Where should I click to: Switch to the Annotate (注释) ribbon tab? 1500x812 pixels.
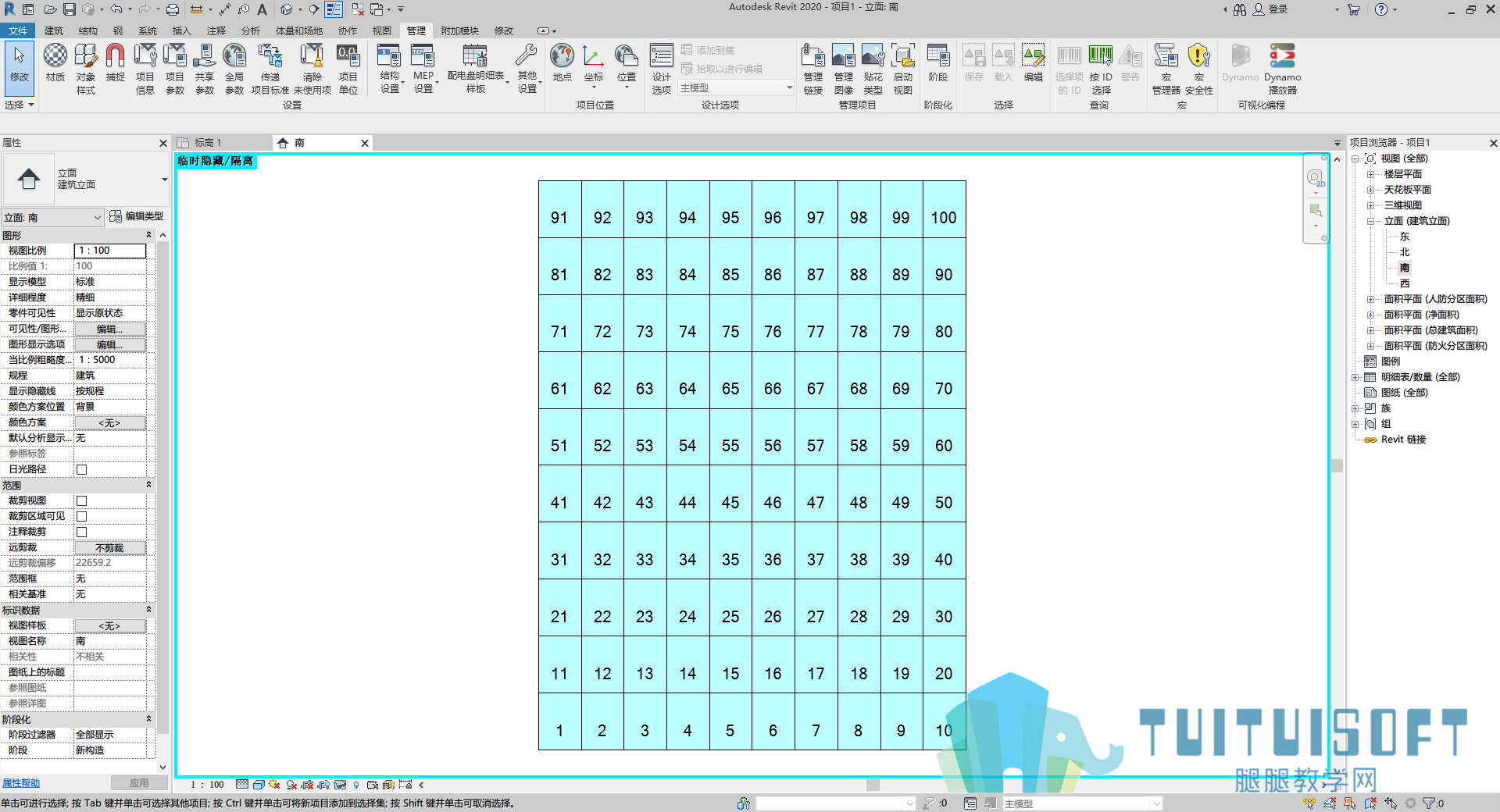(x=216, y=30)
